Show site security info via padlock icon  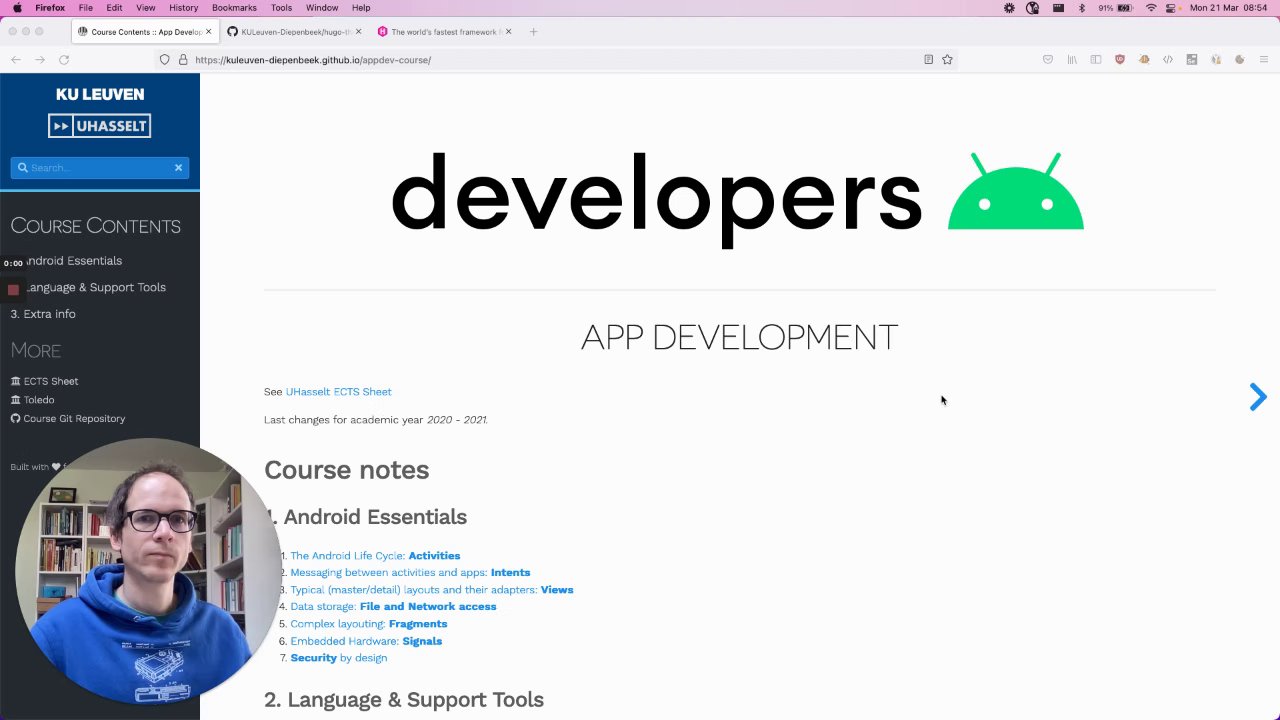[183, 60]
